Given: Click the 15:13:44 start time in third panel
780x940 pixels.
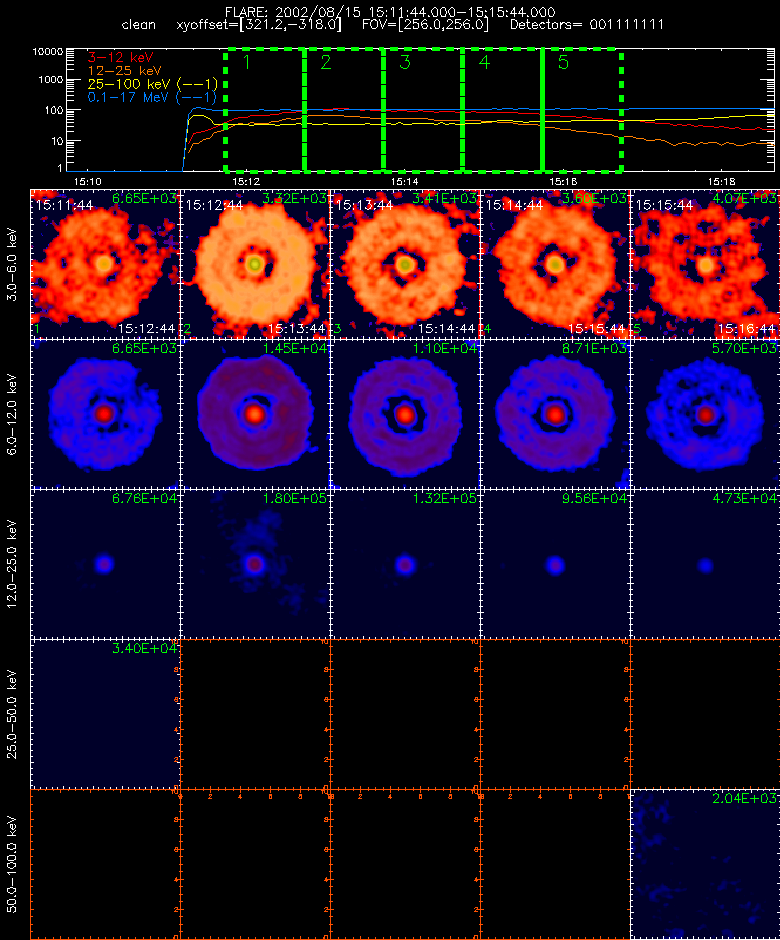Looking at the screenshot, I should click(365, 205).
